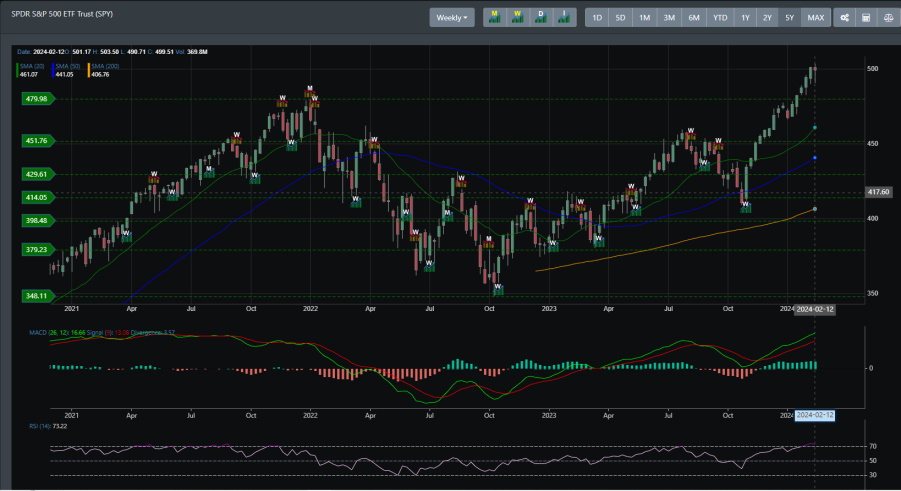Toggle intraday levels indicator icon (I)
901x491 pixels.
(564, 17)
